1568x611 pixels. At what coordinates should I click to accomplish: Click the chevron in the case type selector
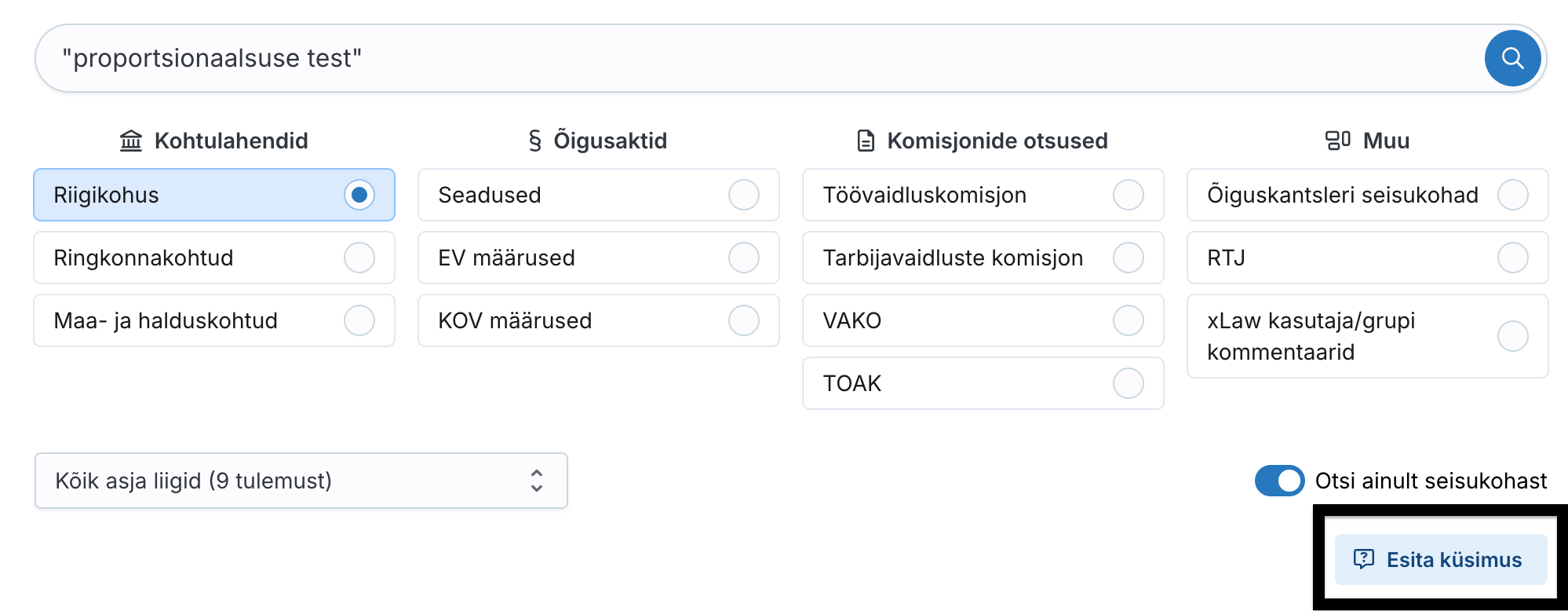537,481
